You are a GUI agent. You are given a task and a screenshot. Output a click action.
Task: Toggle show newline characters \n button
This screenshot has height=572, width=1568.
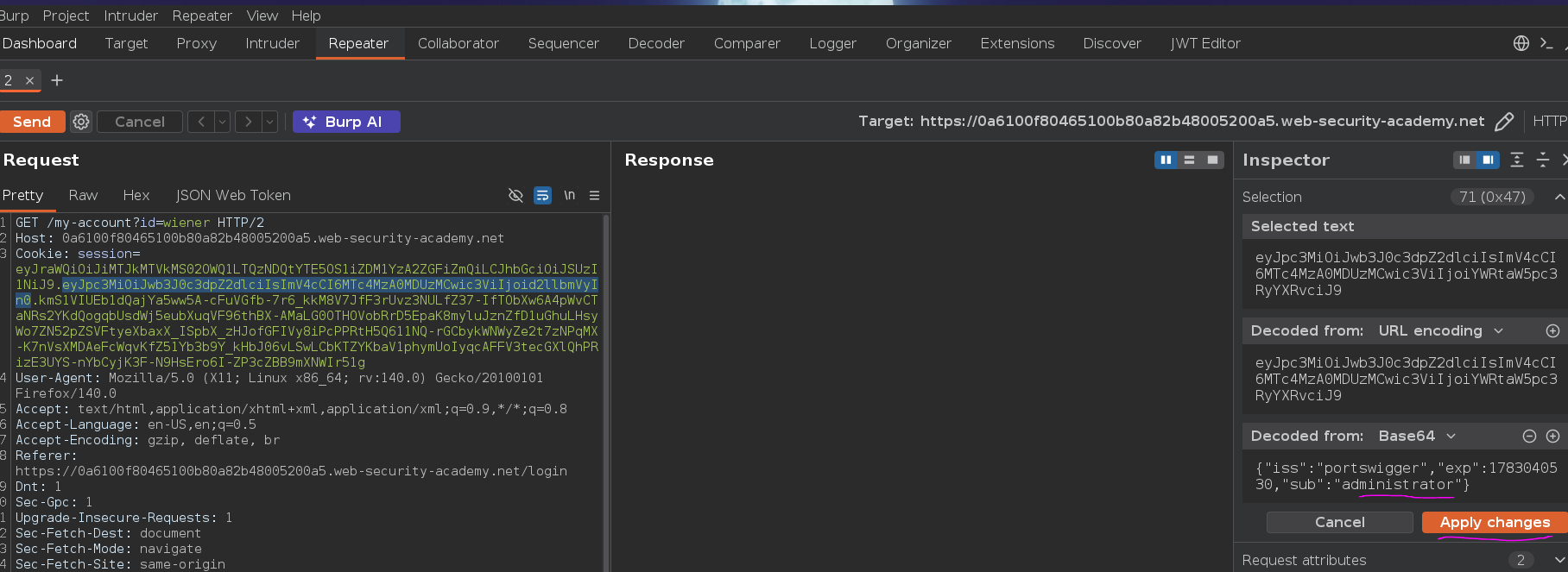coord(569,196)
